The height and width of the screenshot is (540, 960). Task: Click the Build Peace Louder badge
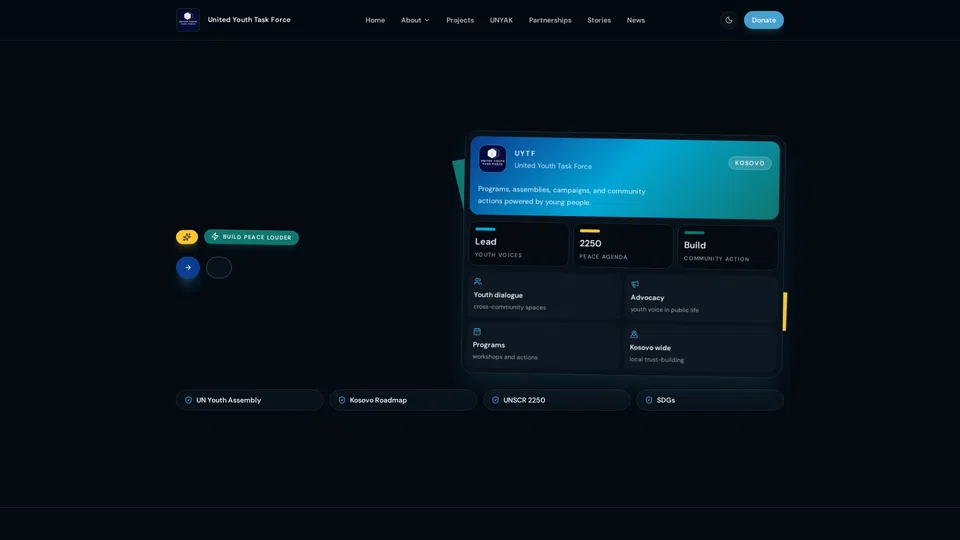click(x=251, y=237)
